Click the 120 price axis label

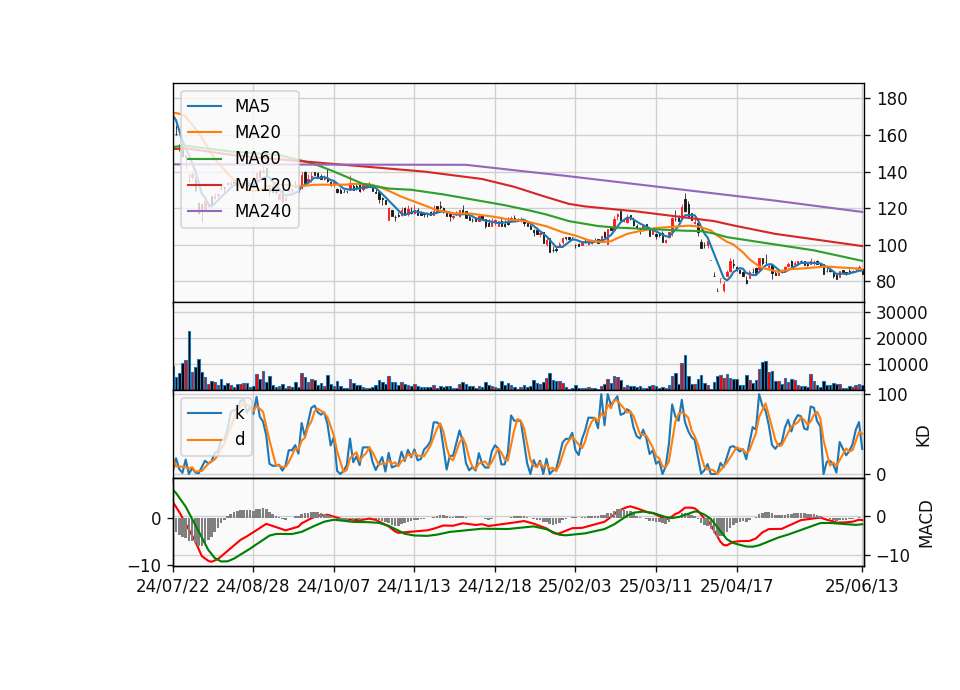[892, 209]
